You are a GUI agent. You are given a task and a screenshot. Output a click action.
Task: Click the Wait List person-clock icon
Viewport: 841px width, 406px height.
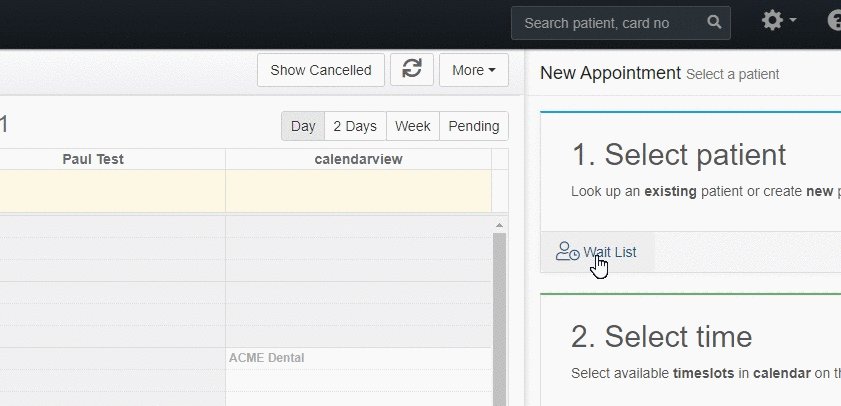pyautogui.click(x=567, y=252)
